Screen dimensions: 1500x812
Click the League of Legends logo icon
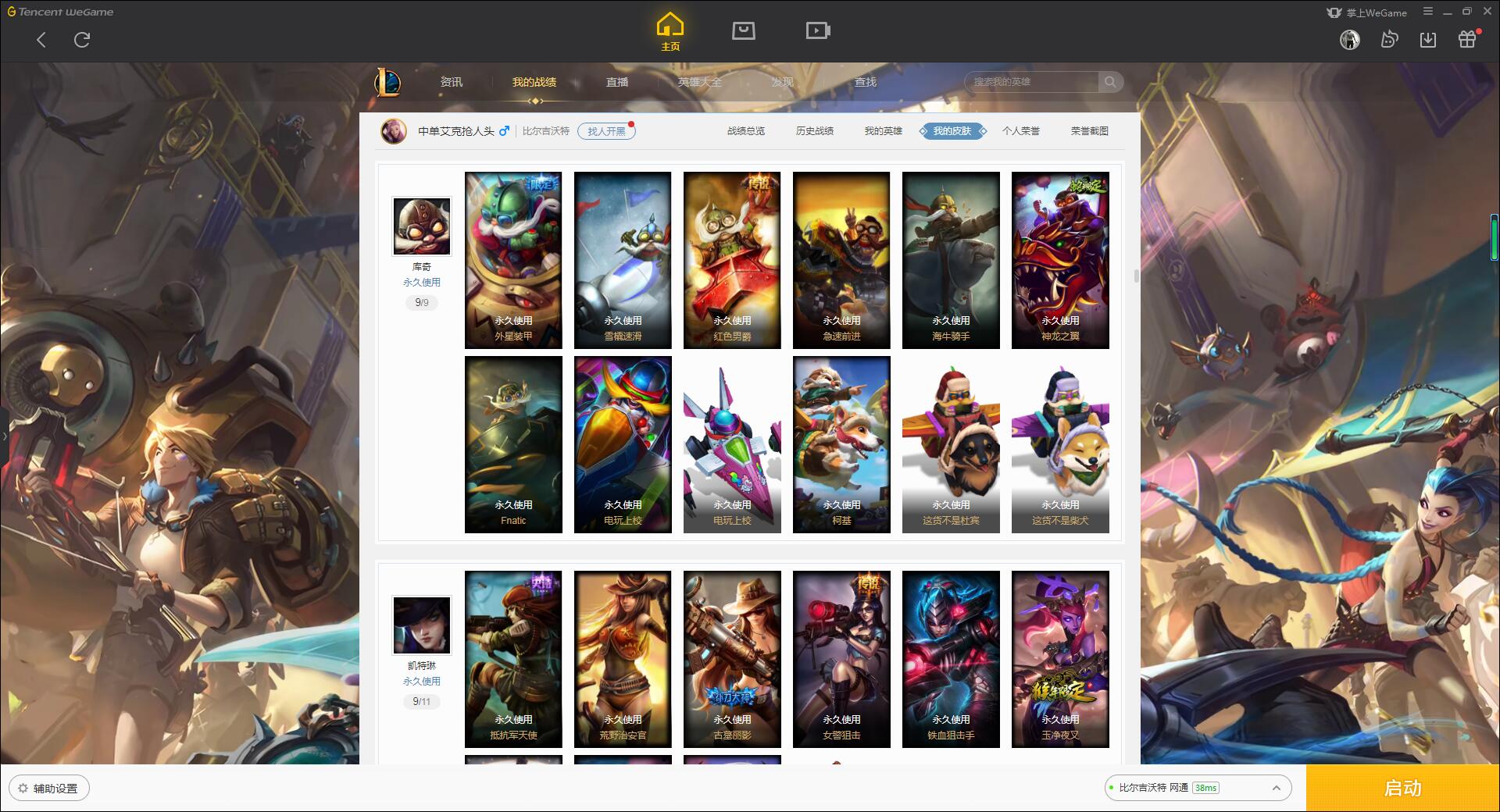tap(387, 82)
